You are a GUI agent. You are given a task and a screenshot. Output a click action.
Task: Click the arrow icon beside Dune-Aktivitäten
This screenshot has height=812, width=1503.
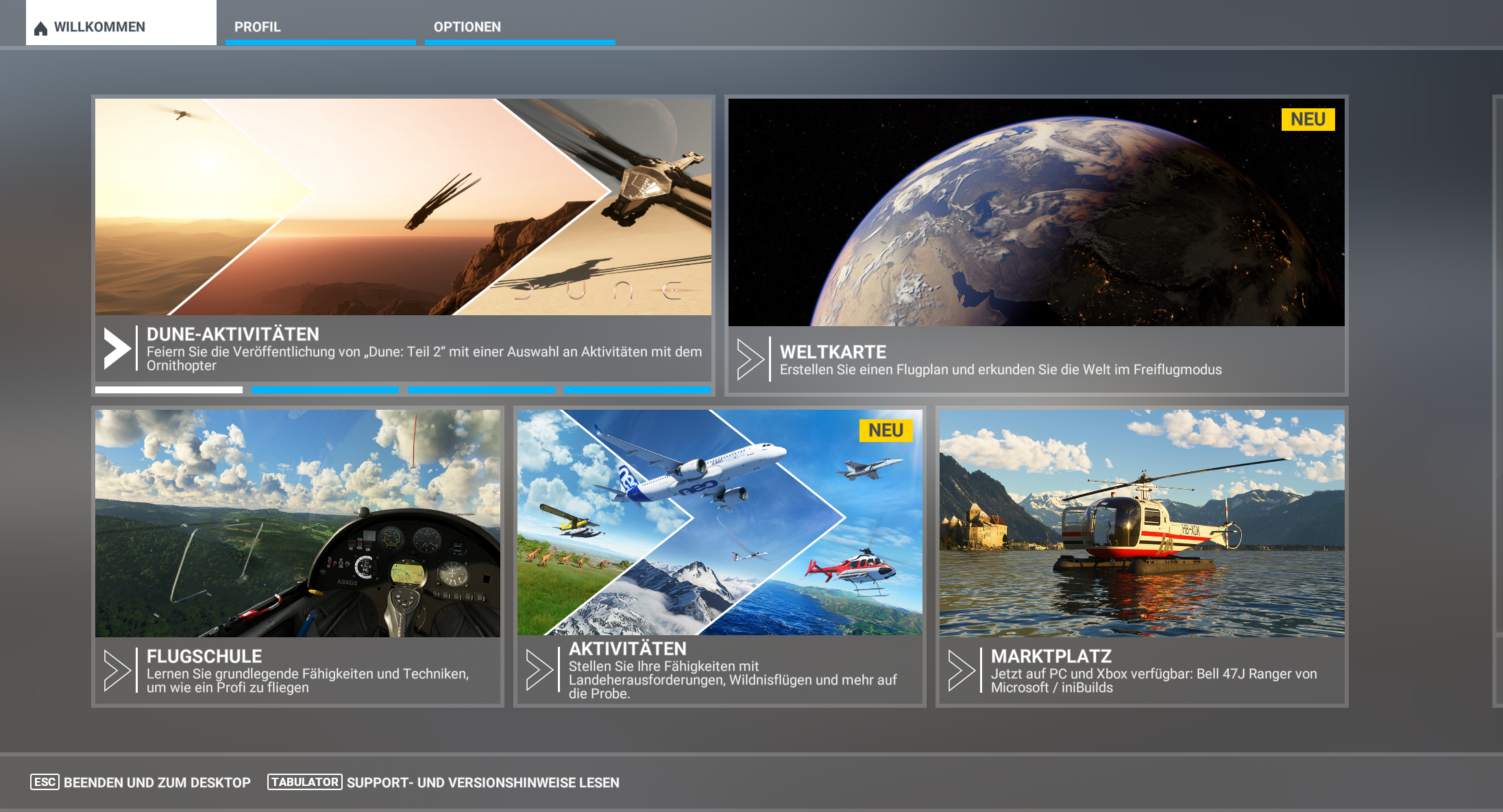tap(117, 349)
